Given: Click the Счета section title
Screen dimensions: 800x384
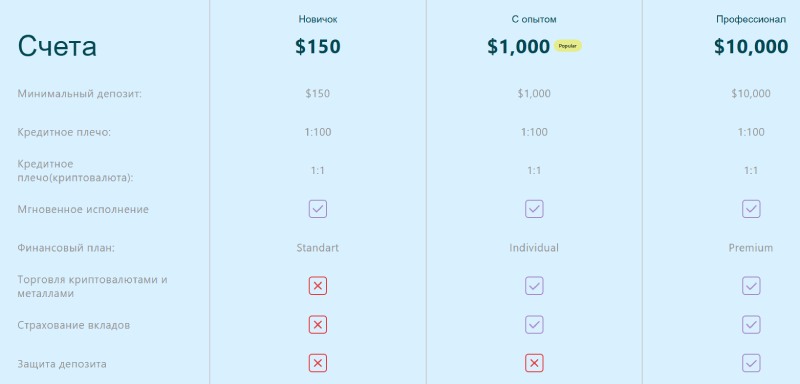Looking at the screenshot, I should point(57,46).
